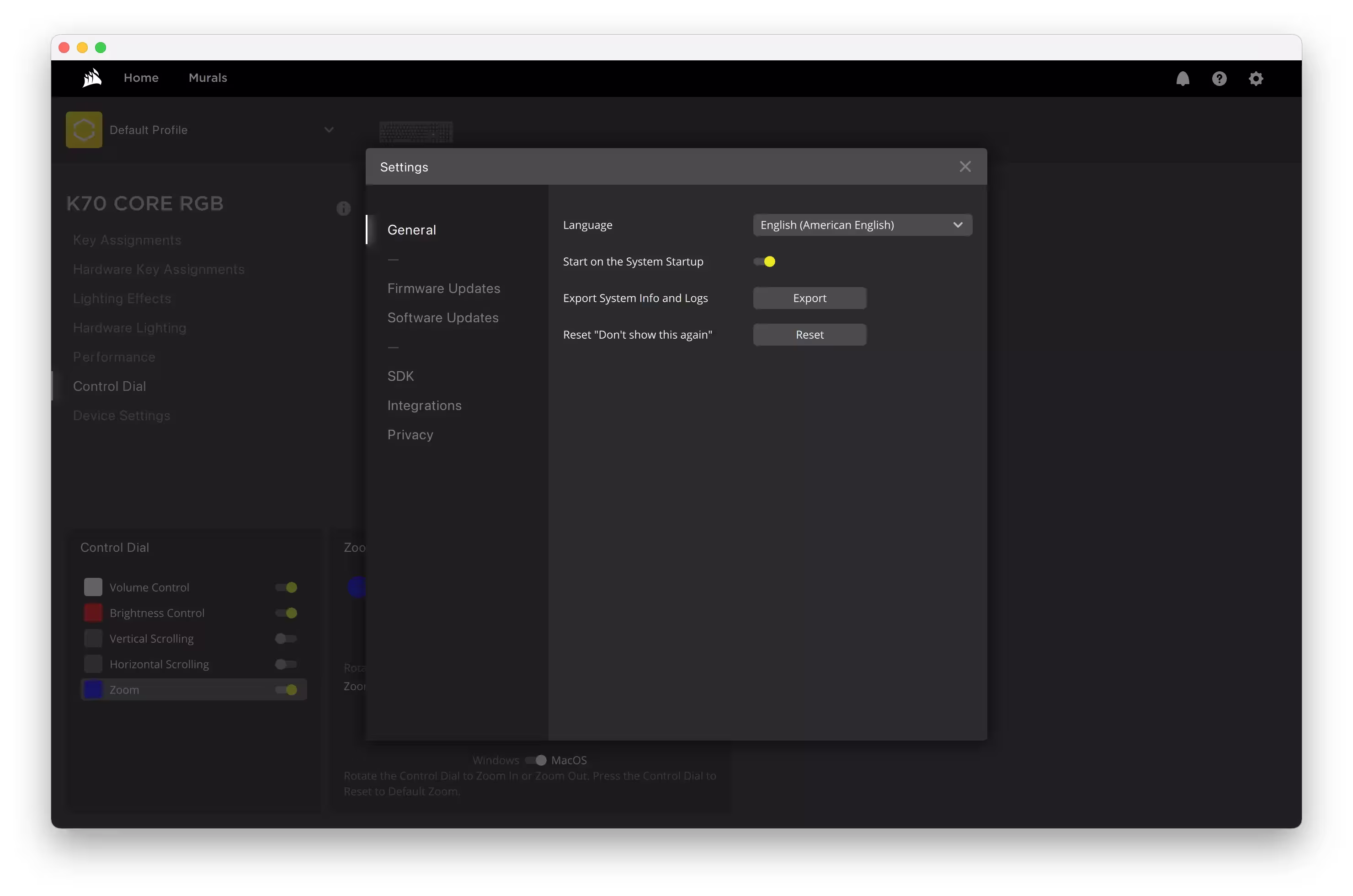Enable Horizontal Scrolling switch
Screen dimensions: 1353x896
click(286, 664)
